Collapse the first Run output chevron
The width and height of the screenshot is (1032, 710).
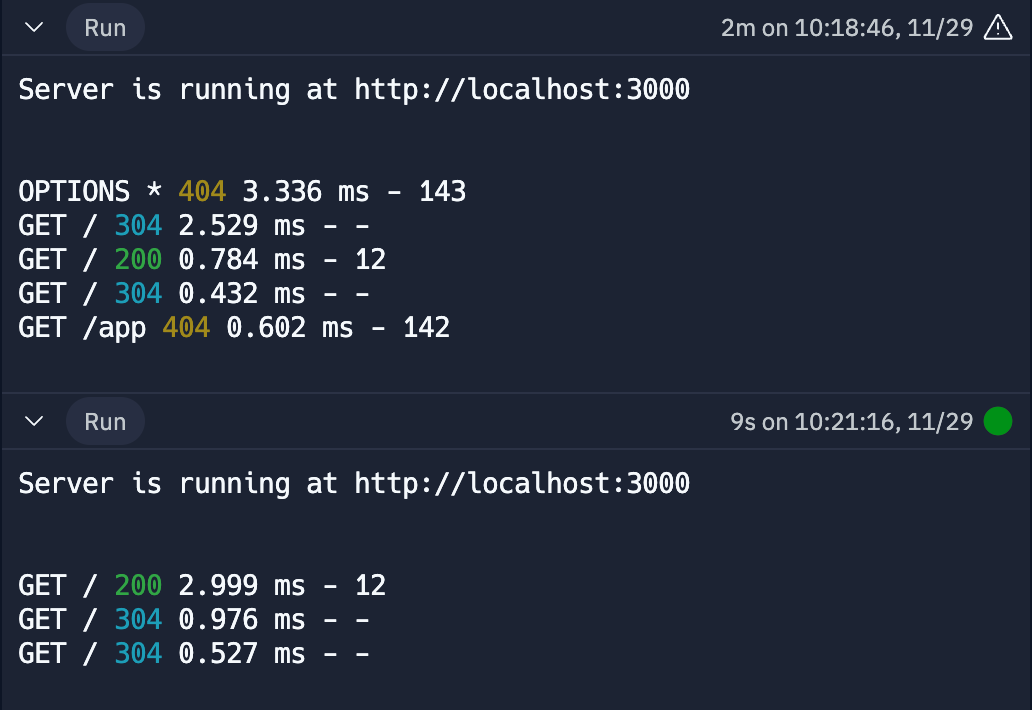[34, 28]
